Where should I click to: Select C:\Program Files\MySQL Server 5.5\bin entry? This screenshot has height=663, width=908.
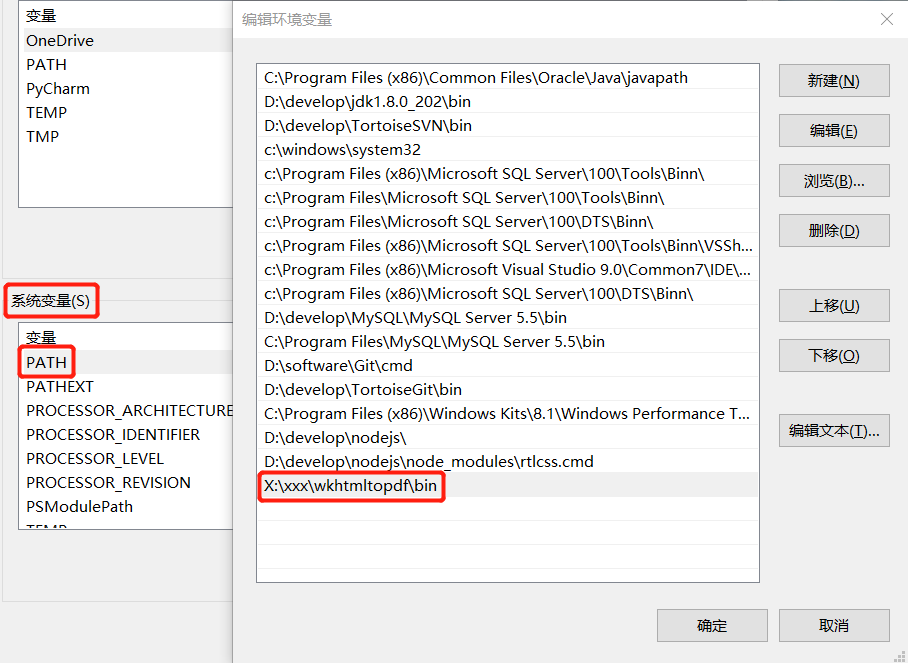508,342
